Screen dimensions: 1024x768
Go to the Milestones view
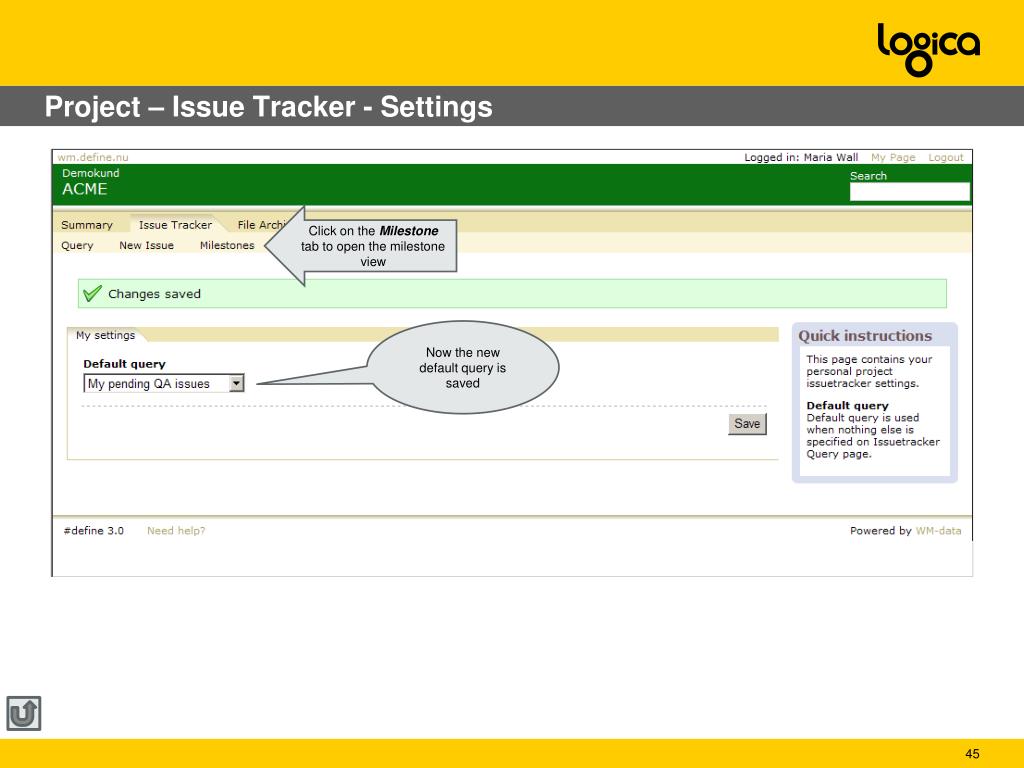tap(227, 245)
